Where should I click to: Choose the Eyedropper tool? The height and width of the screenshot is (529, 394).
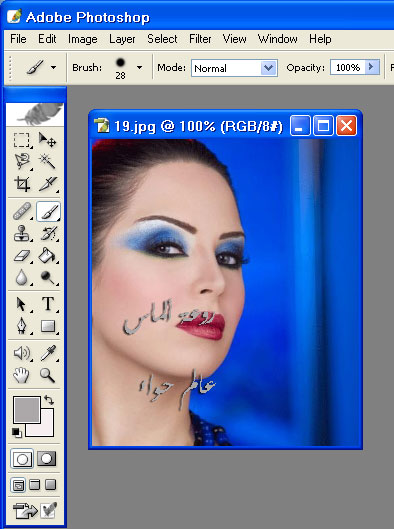(48, 353)
